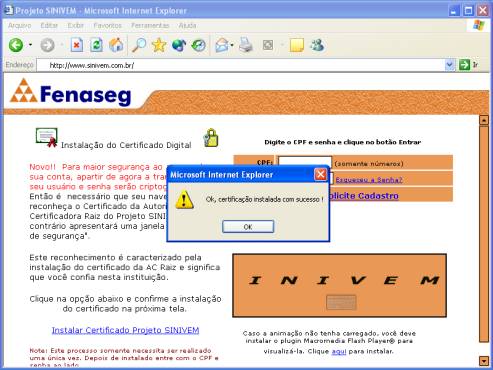Open the Ferramentas menu
This screenshot has width=493, height=370.
150,25
